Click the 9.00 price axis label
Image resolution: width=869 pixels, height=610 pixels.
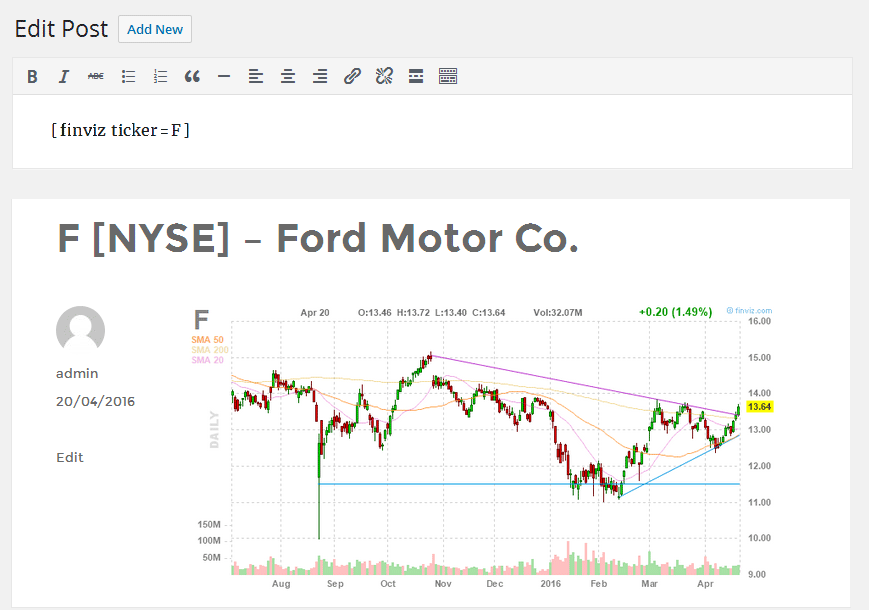[756, 575]
